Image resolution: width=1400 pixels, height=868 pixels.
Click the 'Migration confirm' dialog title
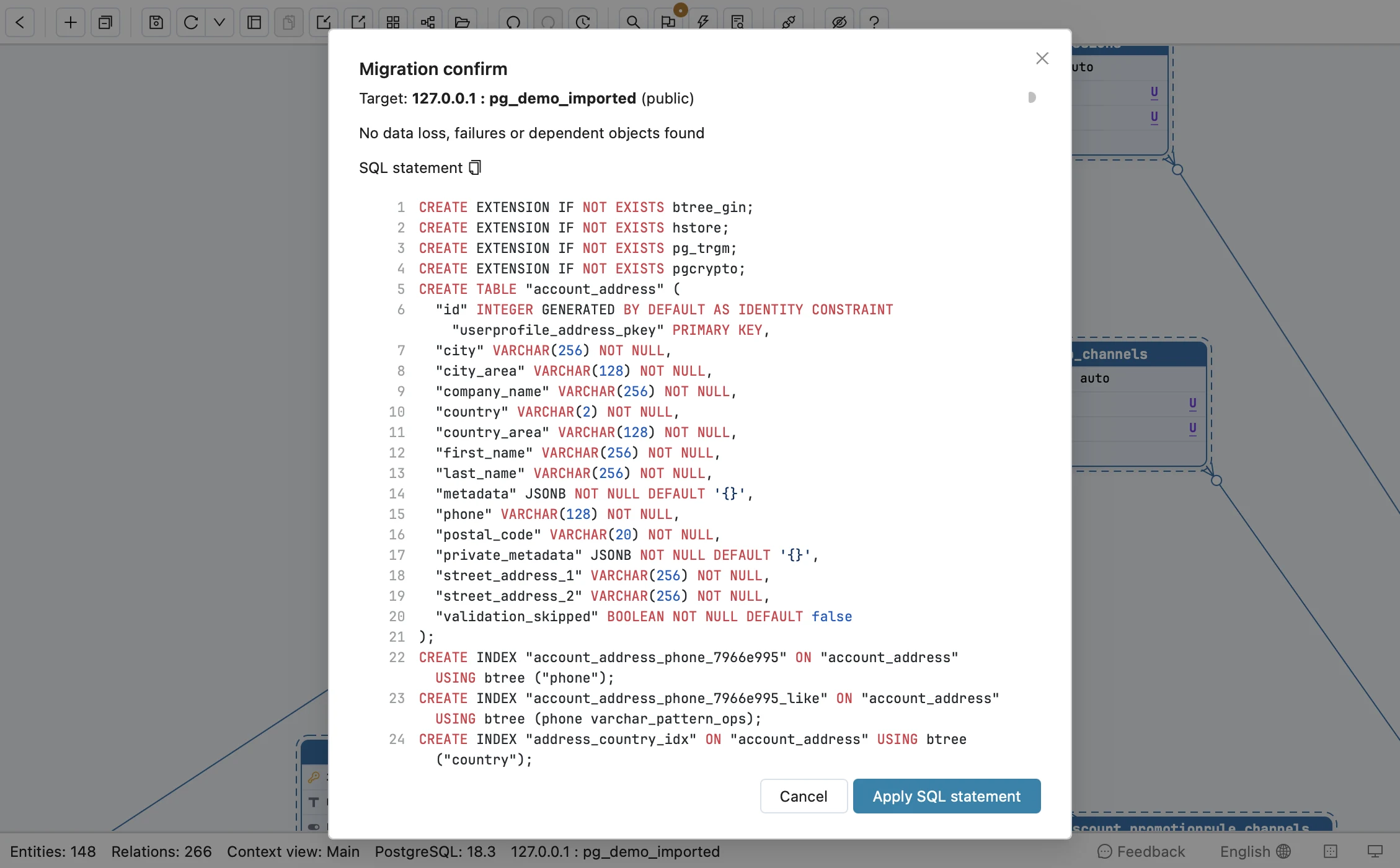coord(433,69)
